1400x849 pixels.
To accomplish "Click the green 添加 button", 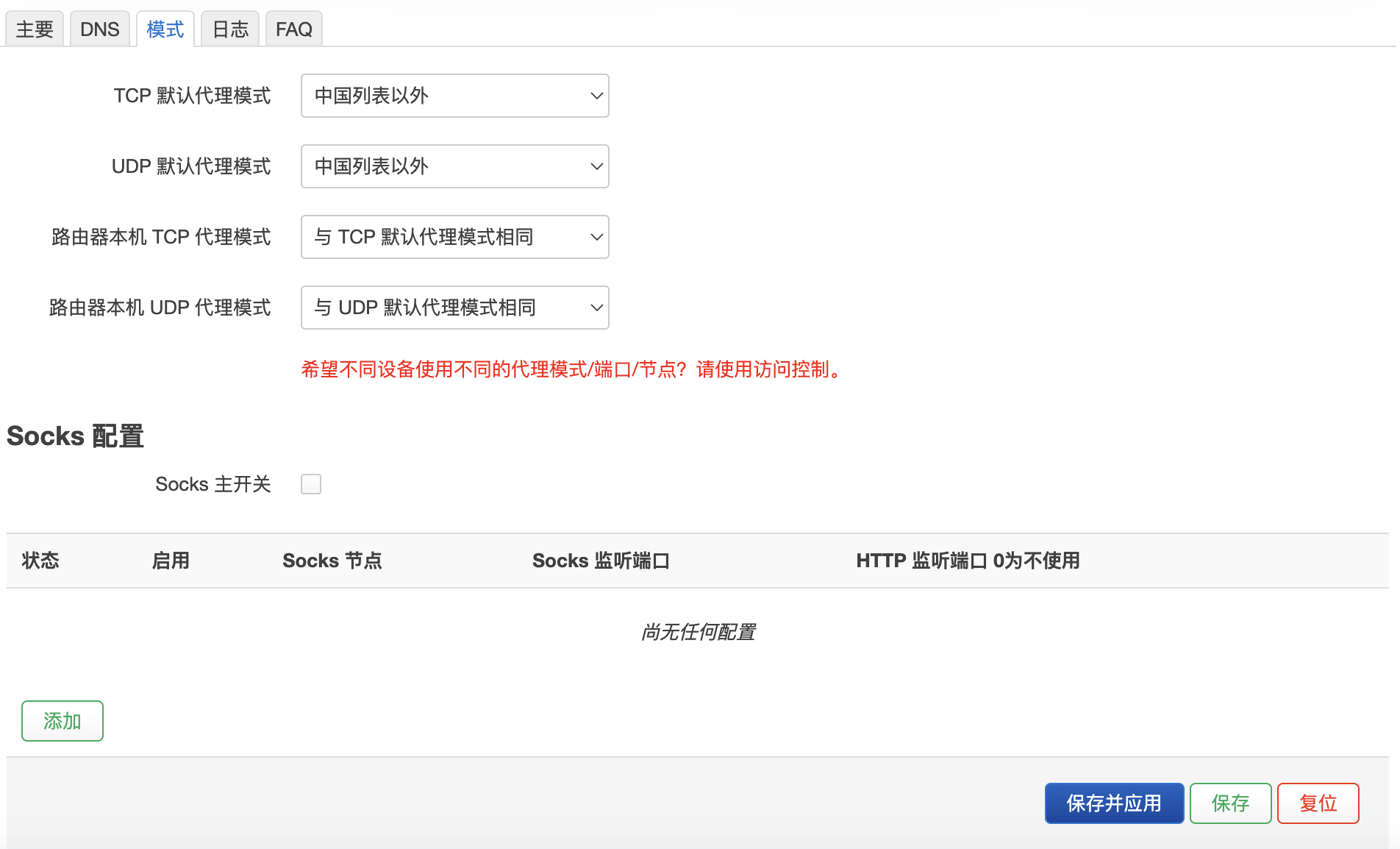I will (63, 721).
